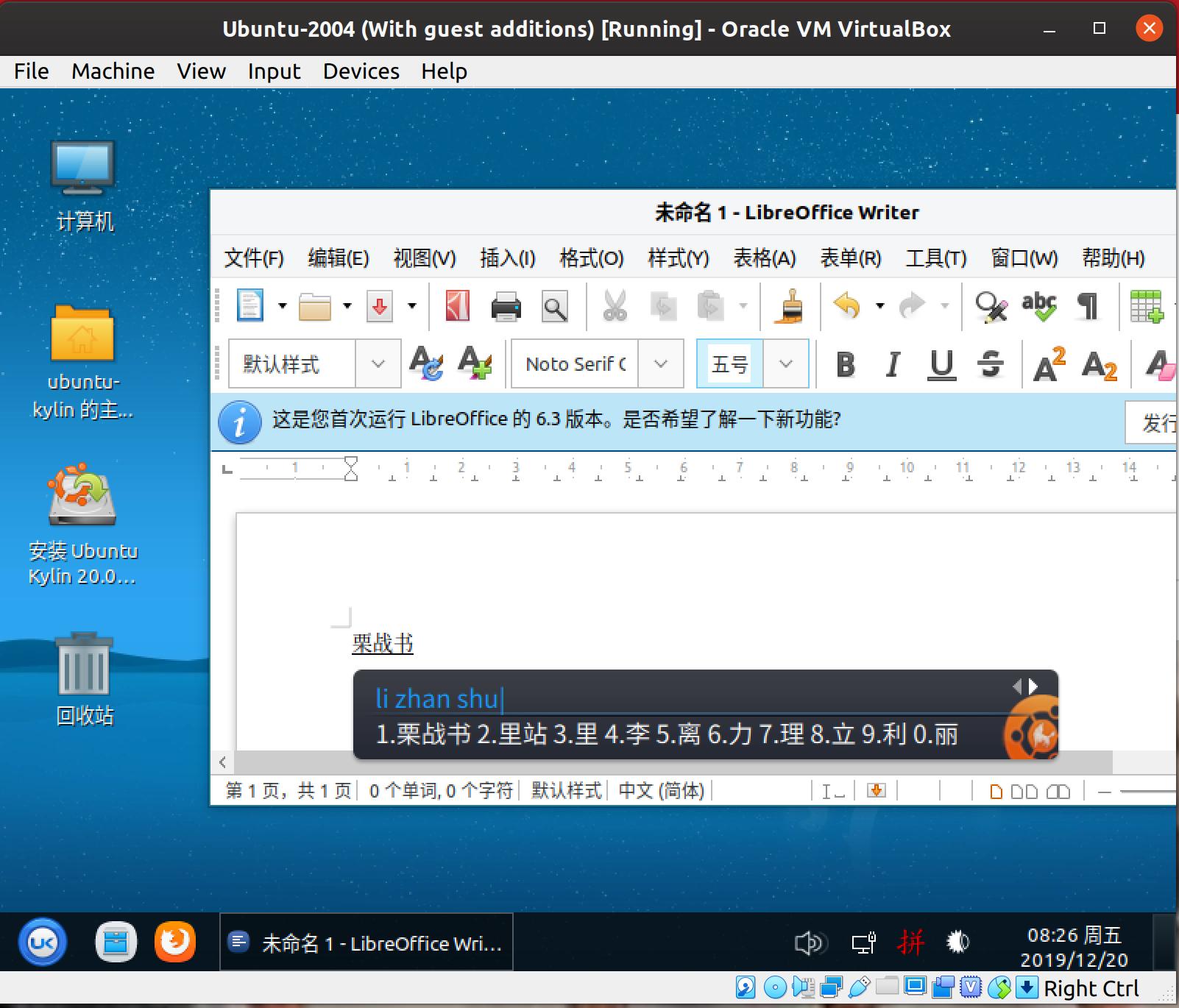Click the page count 第 1 页，共 1 页
Viewport: 1179px width, 1008px height.
point(288,791)
